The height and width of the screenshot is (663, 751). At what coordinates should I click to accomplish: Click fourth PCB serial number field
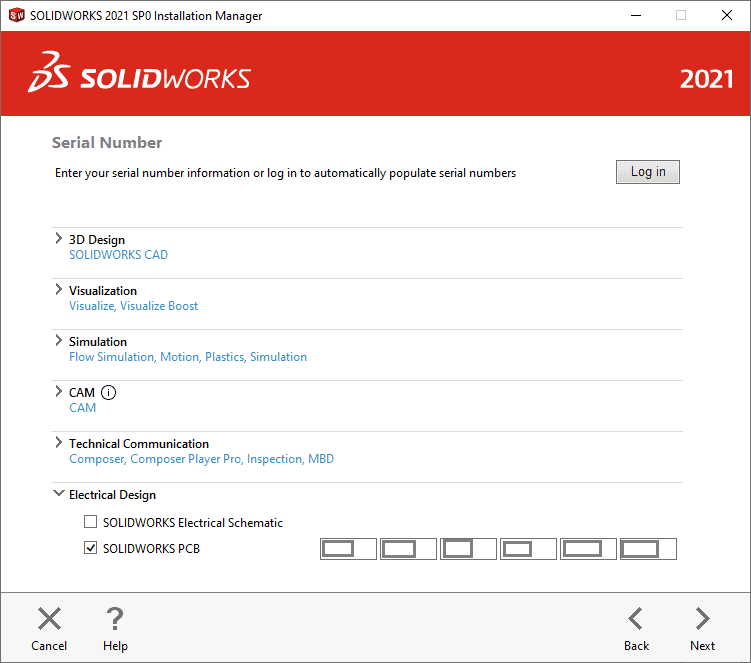tap(528, 549)
